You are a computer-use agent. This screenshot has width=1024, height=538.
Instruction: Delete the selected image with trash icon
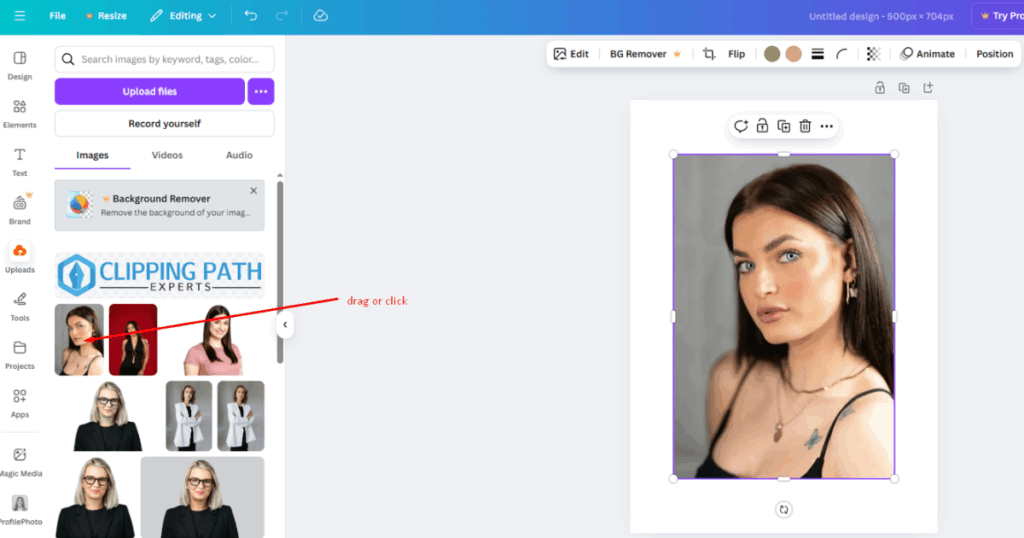click(805, 126)
